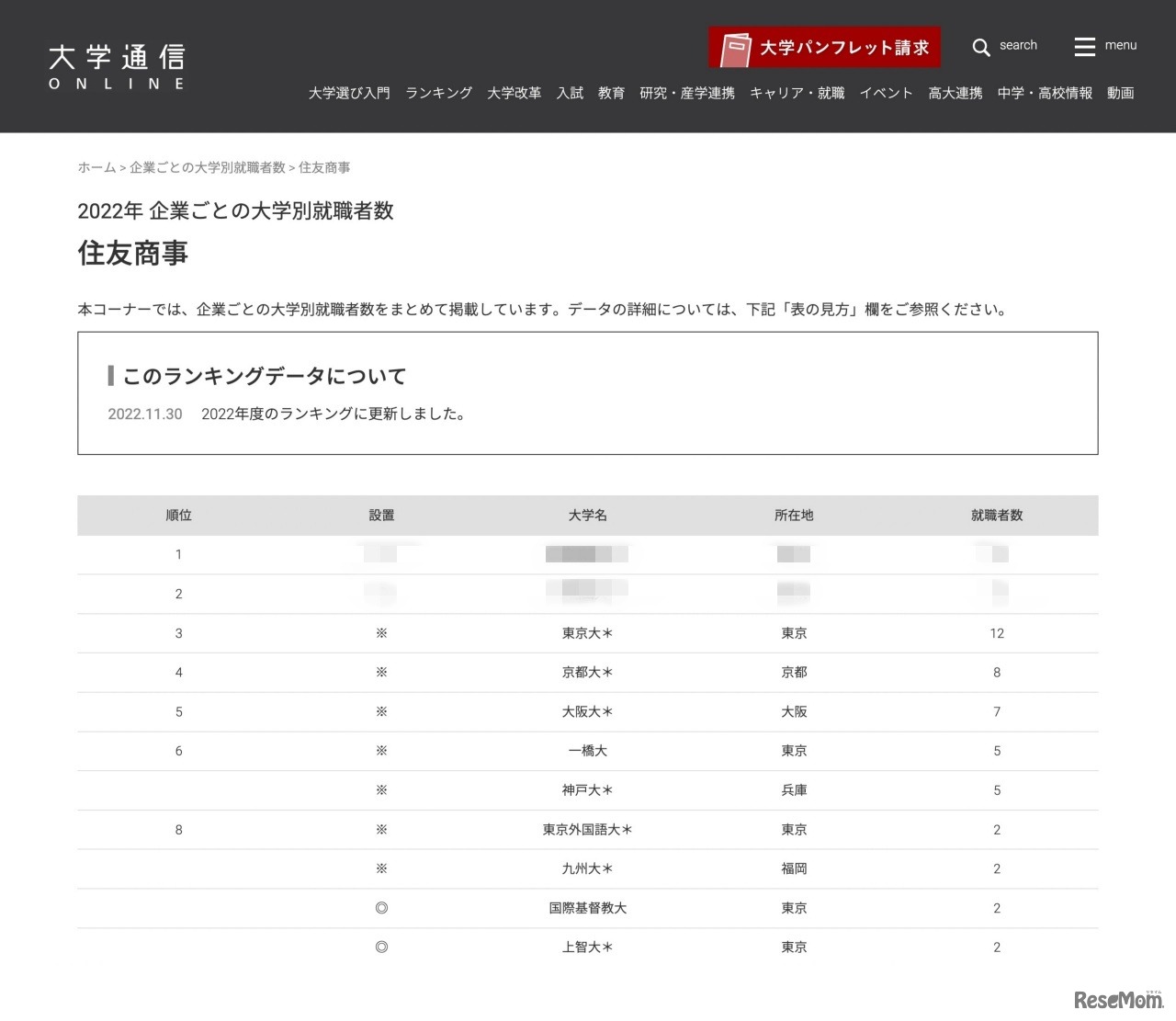1176x1021 pixels.
Task: Open the 入試 navigation item
Action: pos(570,93)
